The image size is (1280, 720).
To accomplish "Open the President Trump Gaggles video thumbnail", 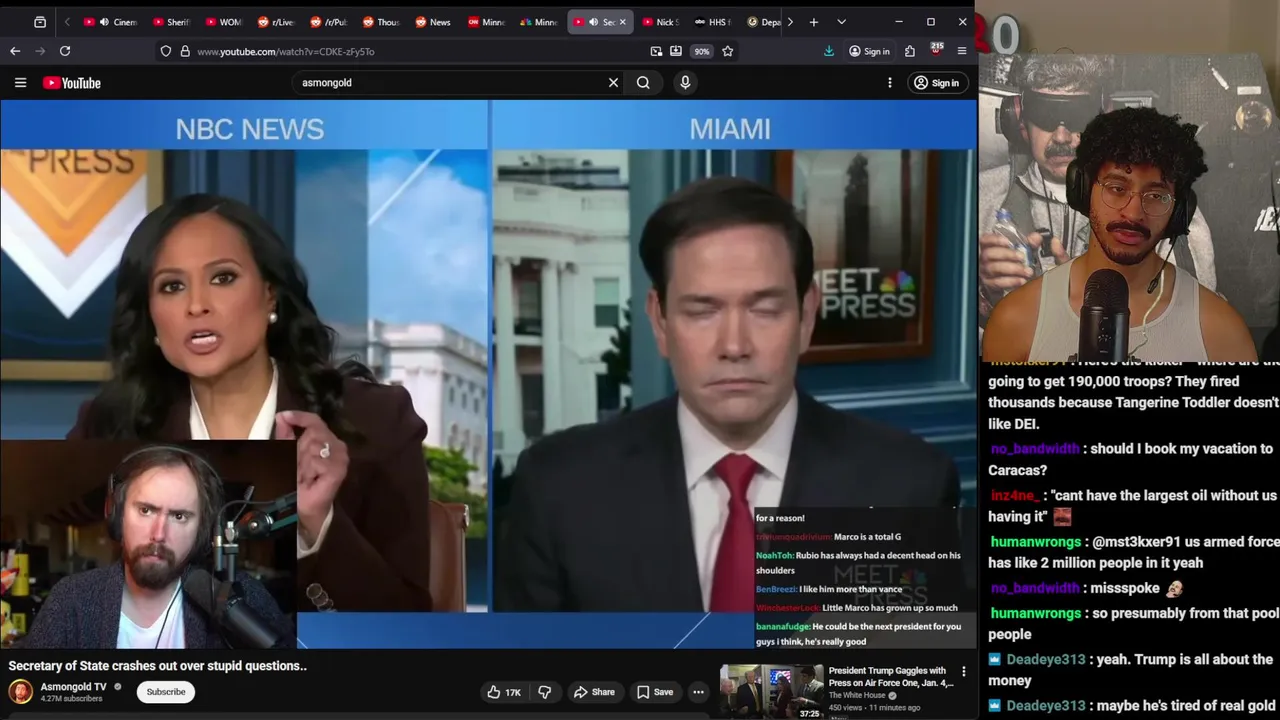I will tap(771, 692).
